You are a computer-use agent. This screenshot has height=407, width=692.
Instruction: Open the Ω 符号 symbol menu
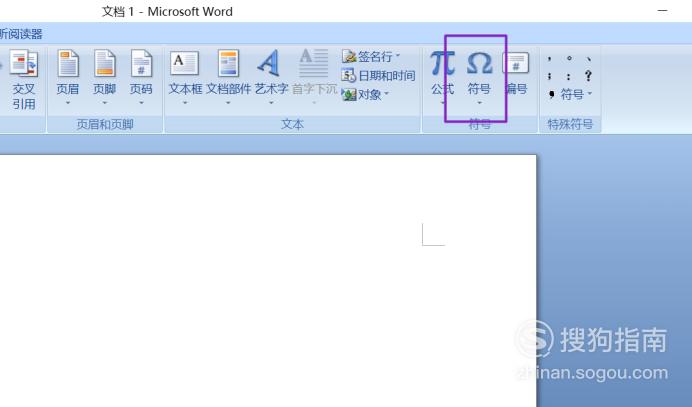479,78
